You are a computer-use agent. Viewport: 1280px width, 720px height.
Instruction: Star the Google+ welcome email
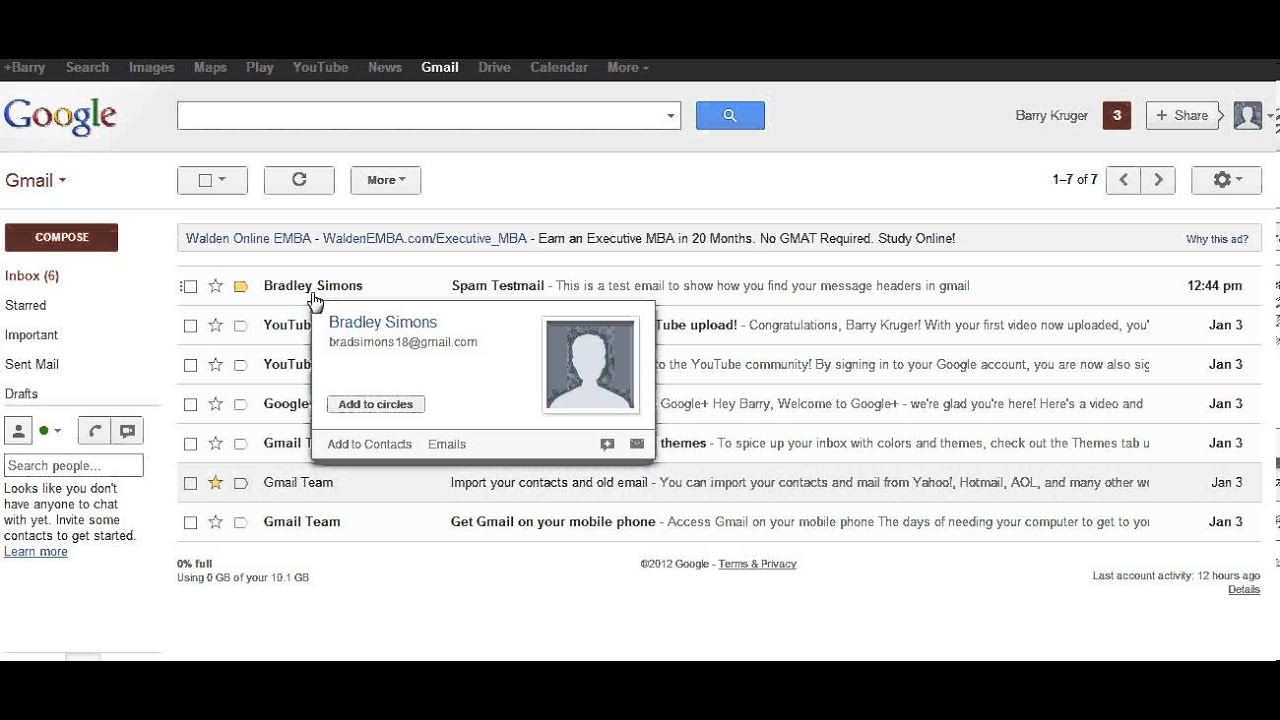215,404
